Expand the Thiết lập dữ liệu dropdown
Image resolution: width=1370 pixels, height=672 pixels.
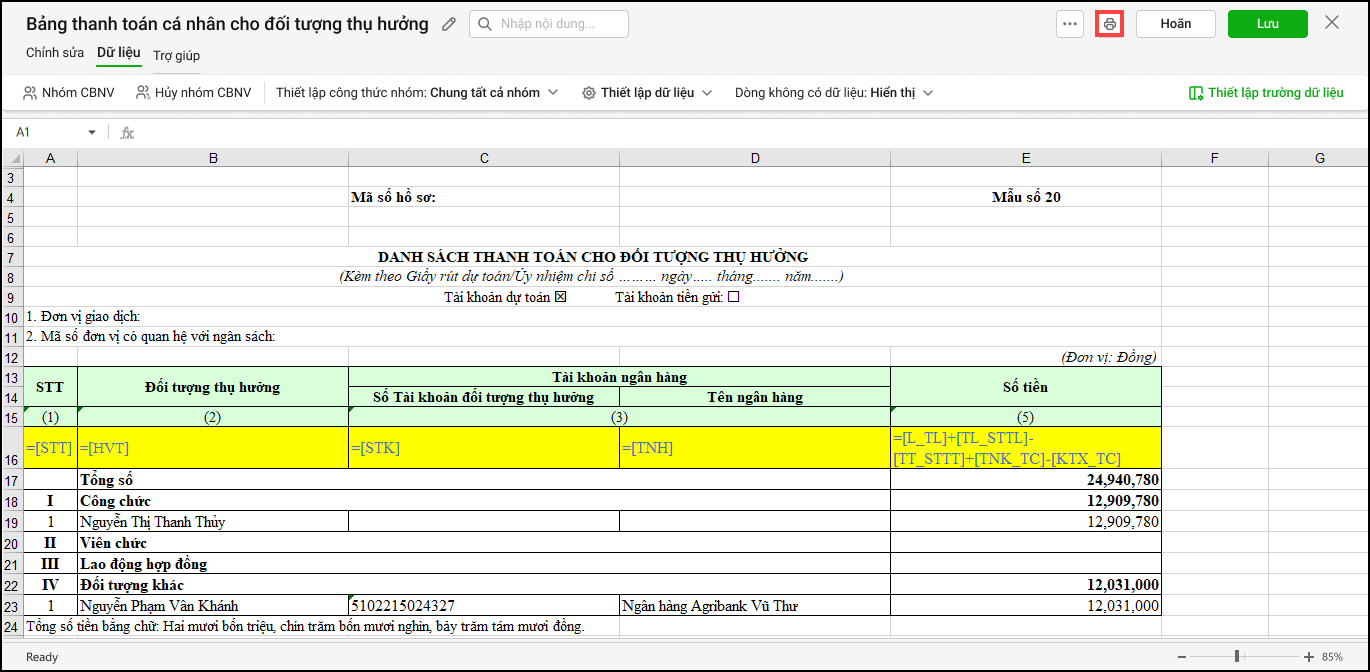coord(708,93)
